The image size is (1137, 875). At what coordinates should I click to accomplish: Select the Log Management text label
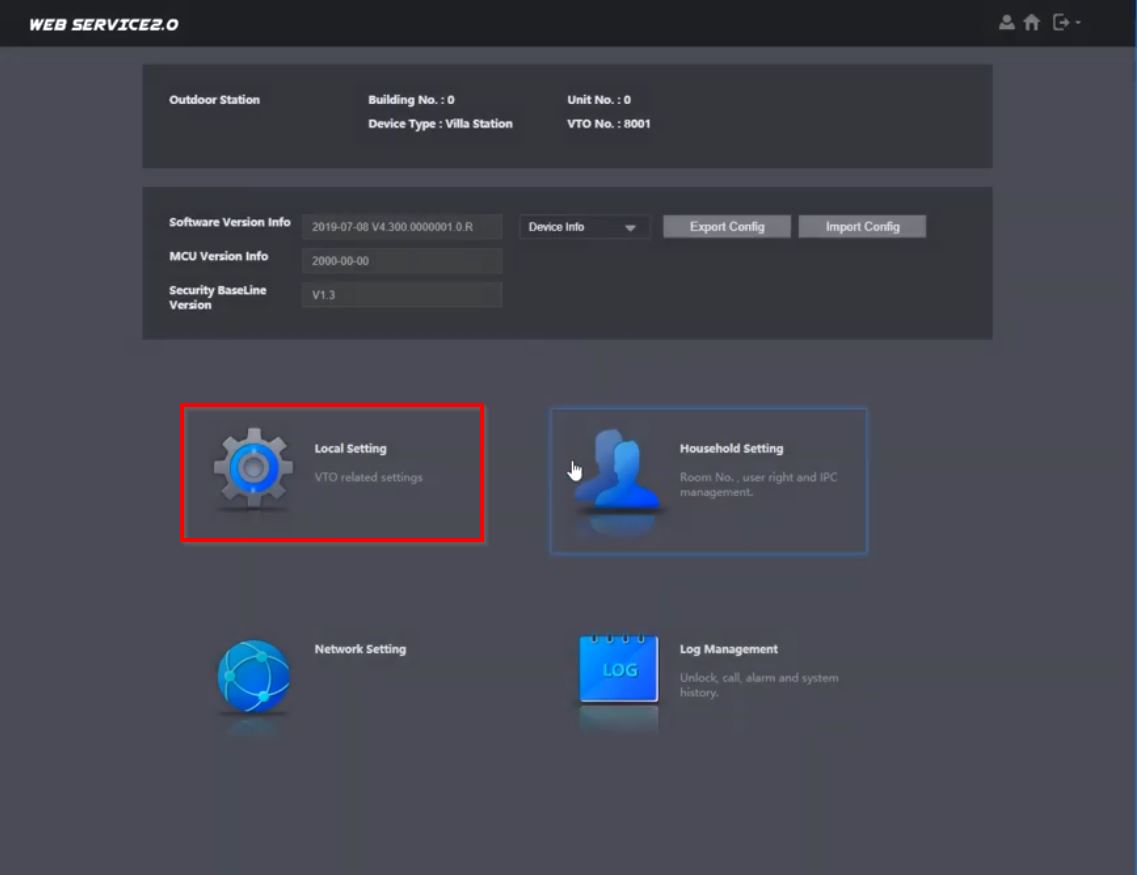728,650
